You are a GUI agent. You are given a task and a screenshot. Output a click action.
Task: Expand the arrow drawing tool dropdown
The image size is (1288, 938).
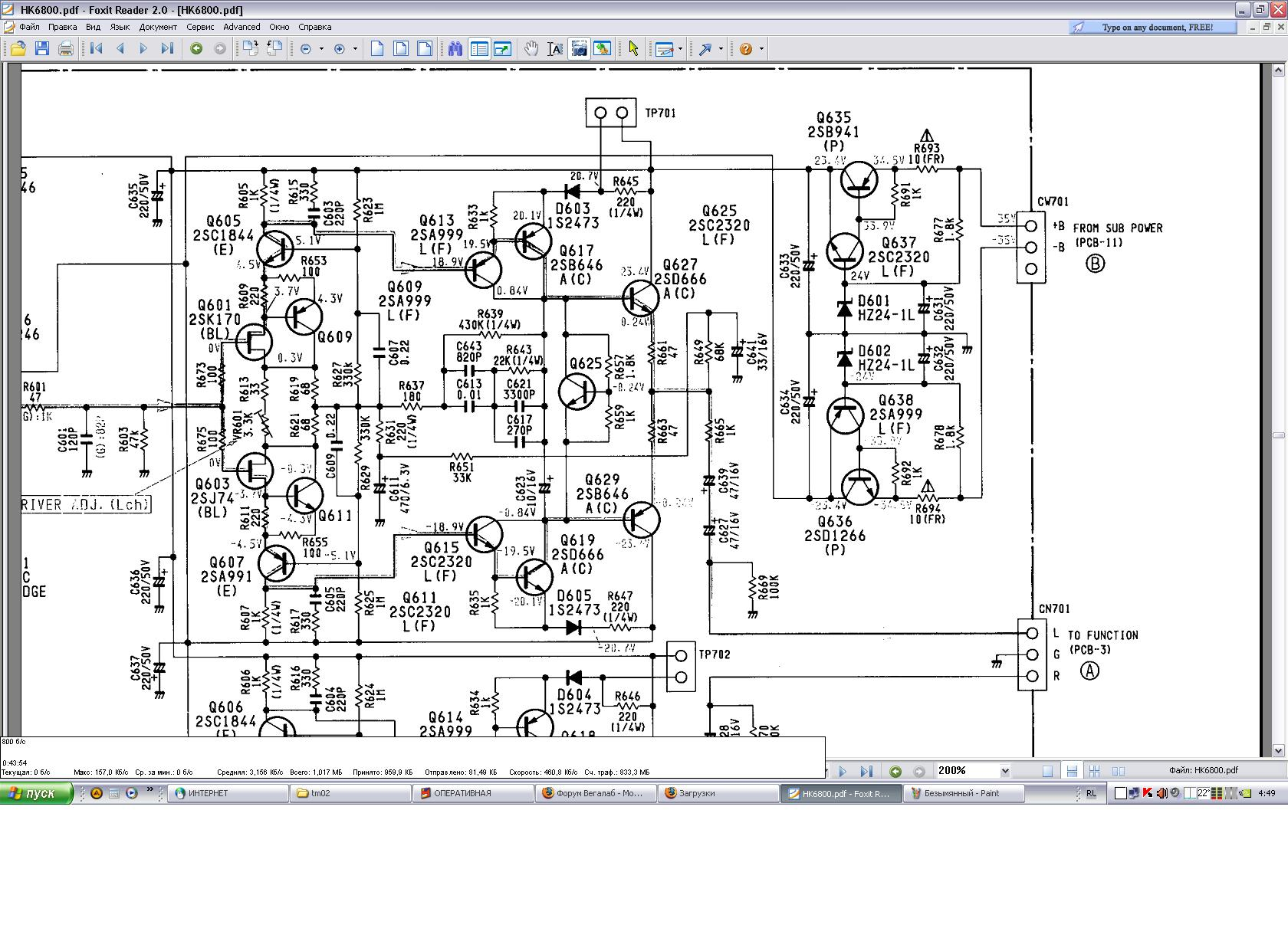721,49
